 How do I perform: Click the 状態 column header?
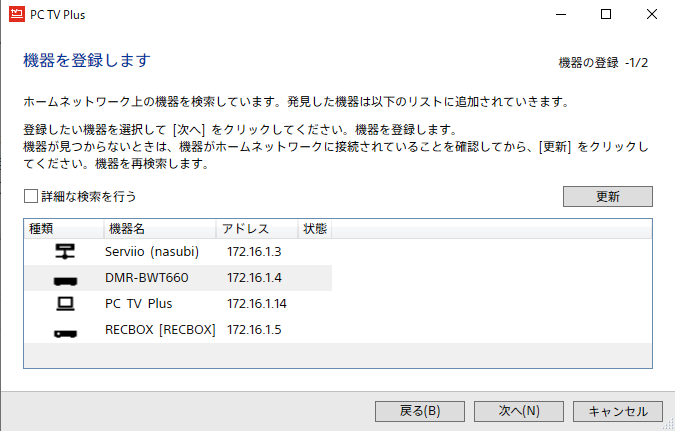click(x=315, y=230)
